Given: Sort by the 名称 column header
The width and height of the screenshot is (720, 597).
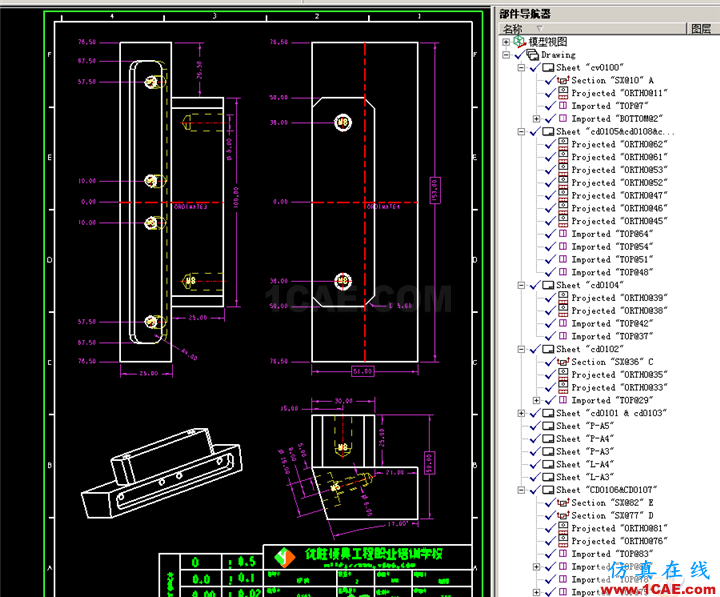Looking at the screenshot, I should [x=592, y=29].
